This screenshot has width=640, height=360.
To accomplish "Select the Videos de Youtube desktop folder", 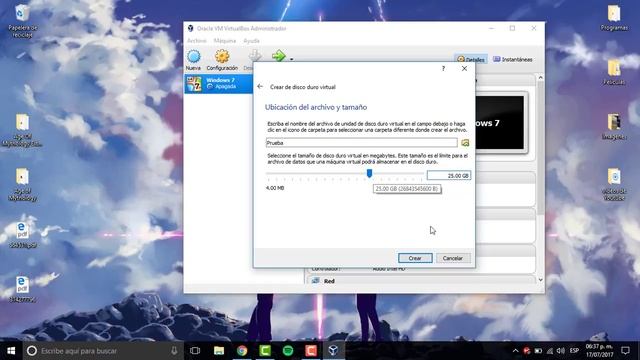I will [x=614, y=184].
